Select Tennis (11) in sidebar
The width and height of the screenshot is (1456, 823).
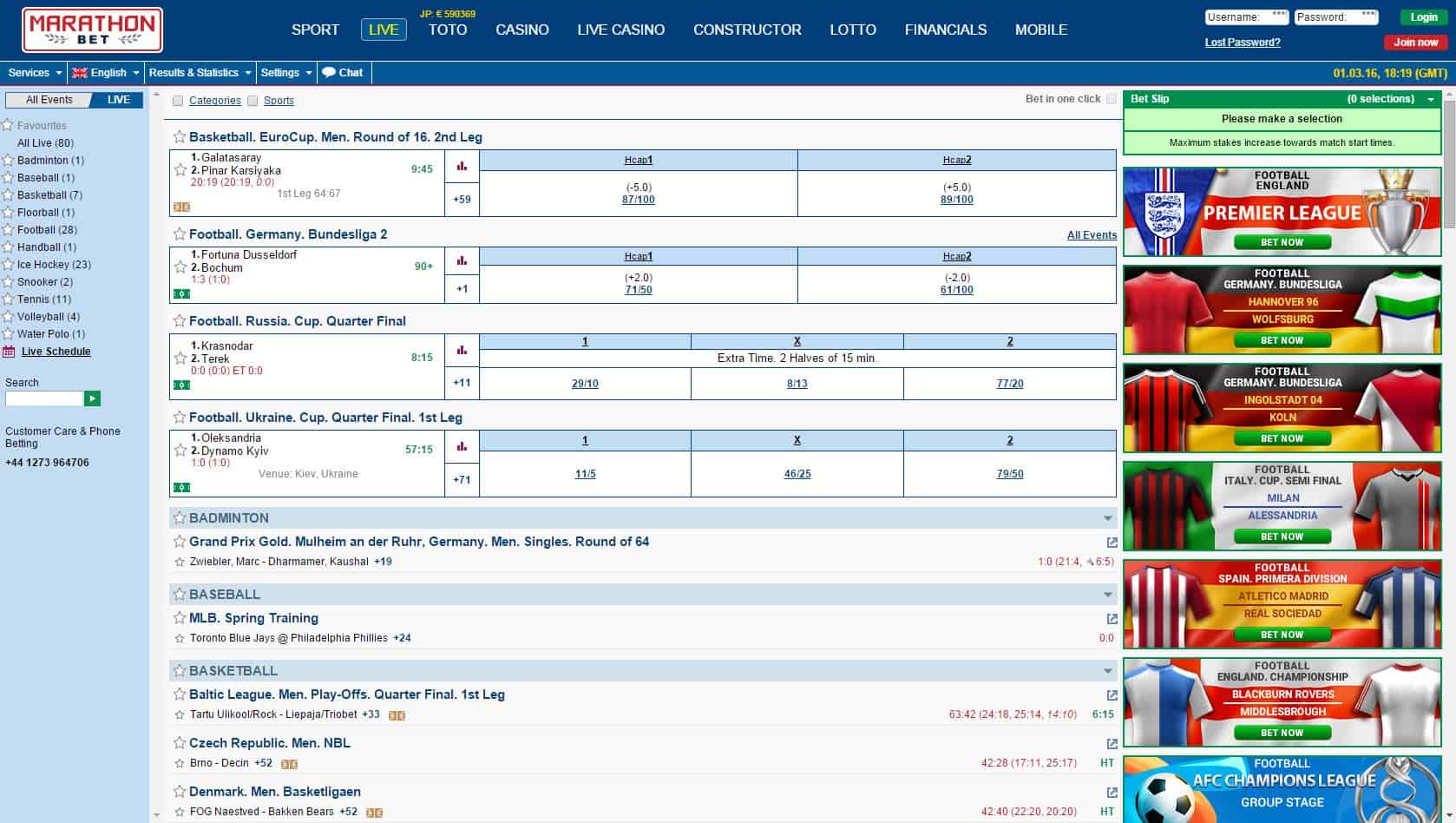pos(44,300)
